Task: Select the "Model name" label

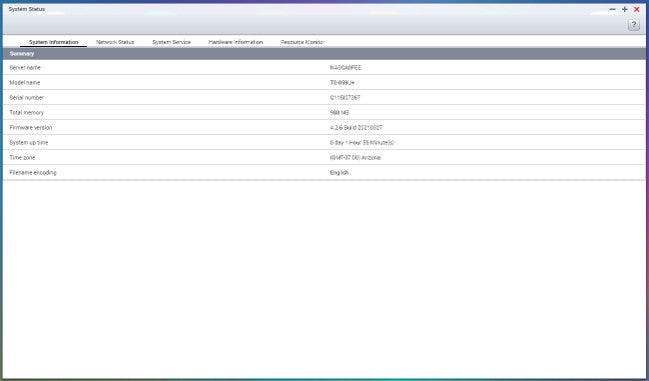Action: pyautogui.click(x=25, y=83)
